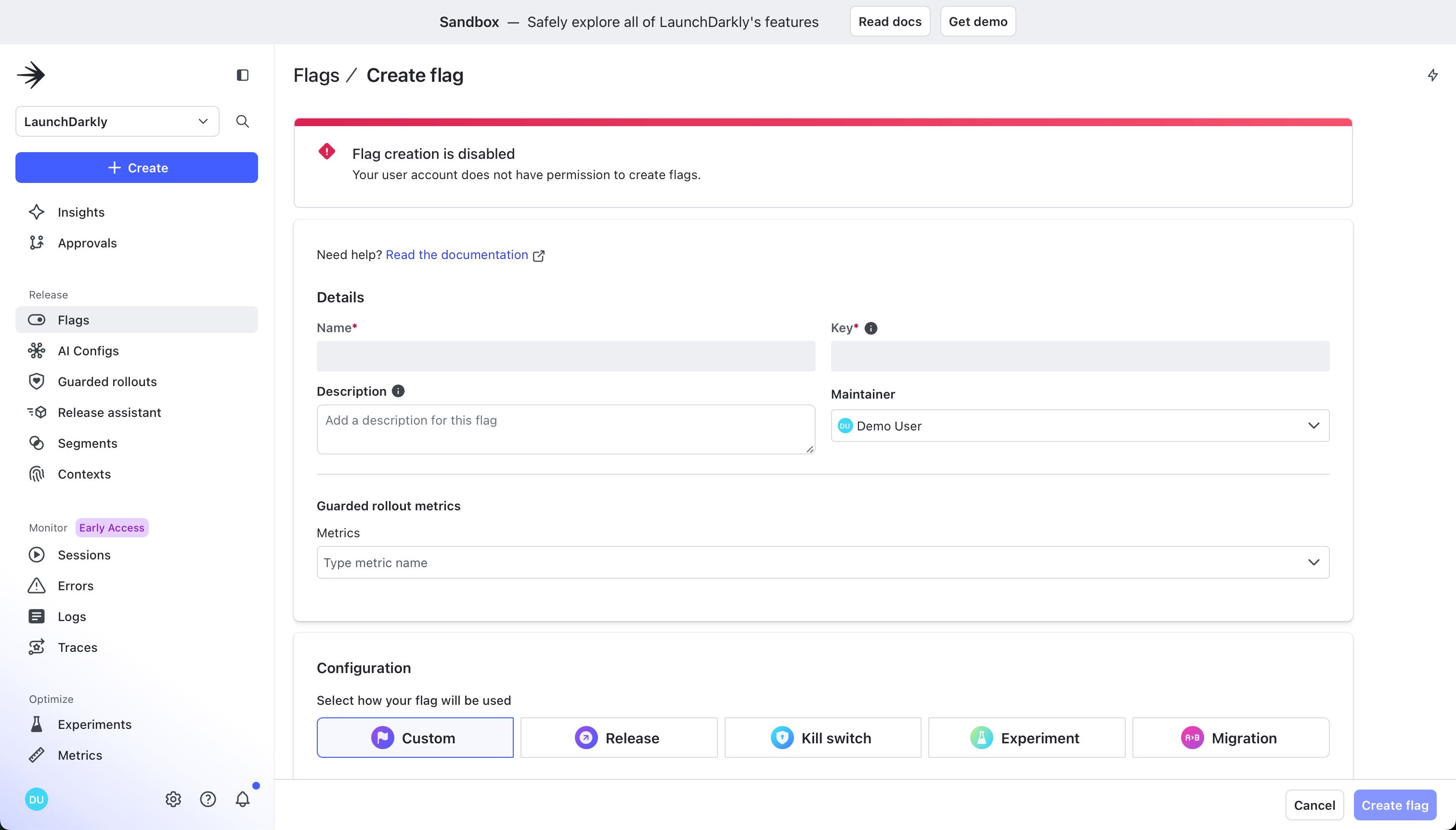
Task: Open Release assistant in the sidebar
Action: click(137, 412)
